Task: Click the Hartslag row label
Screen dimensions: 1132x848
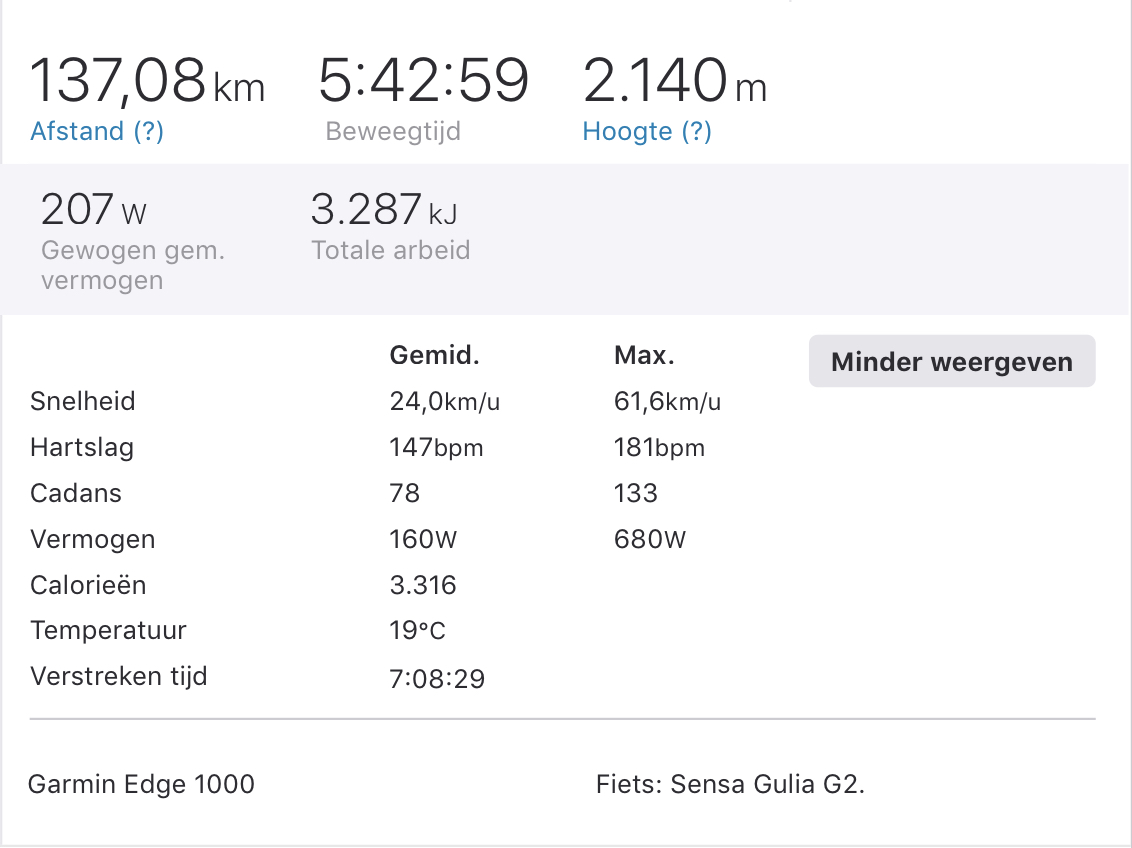Action: [82, 448]
